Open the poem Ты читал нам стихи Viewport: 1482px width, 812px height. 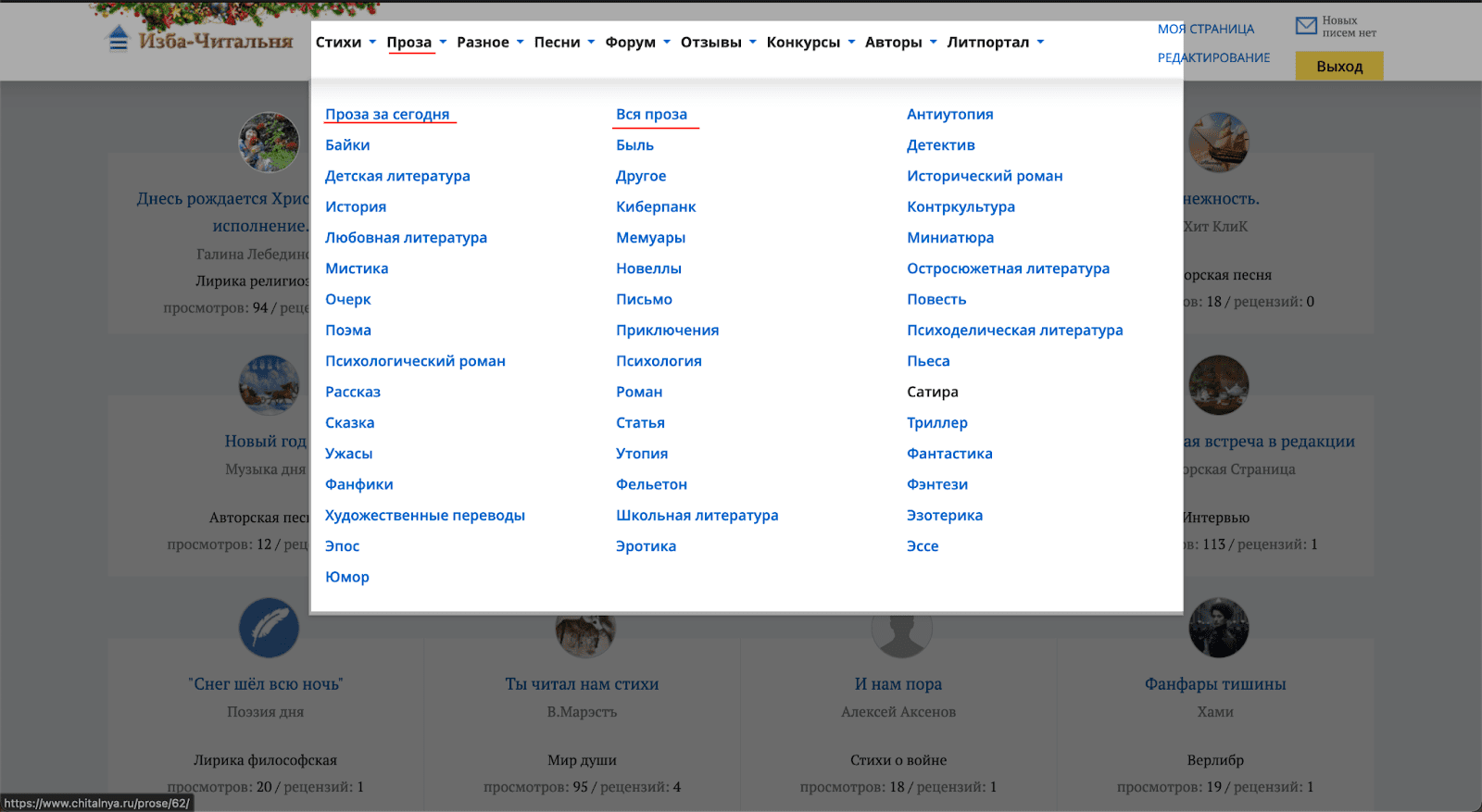click(582, 684)
